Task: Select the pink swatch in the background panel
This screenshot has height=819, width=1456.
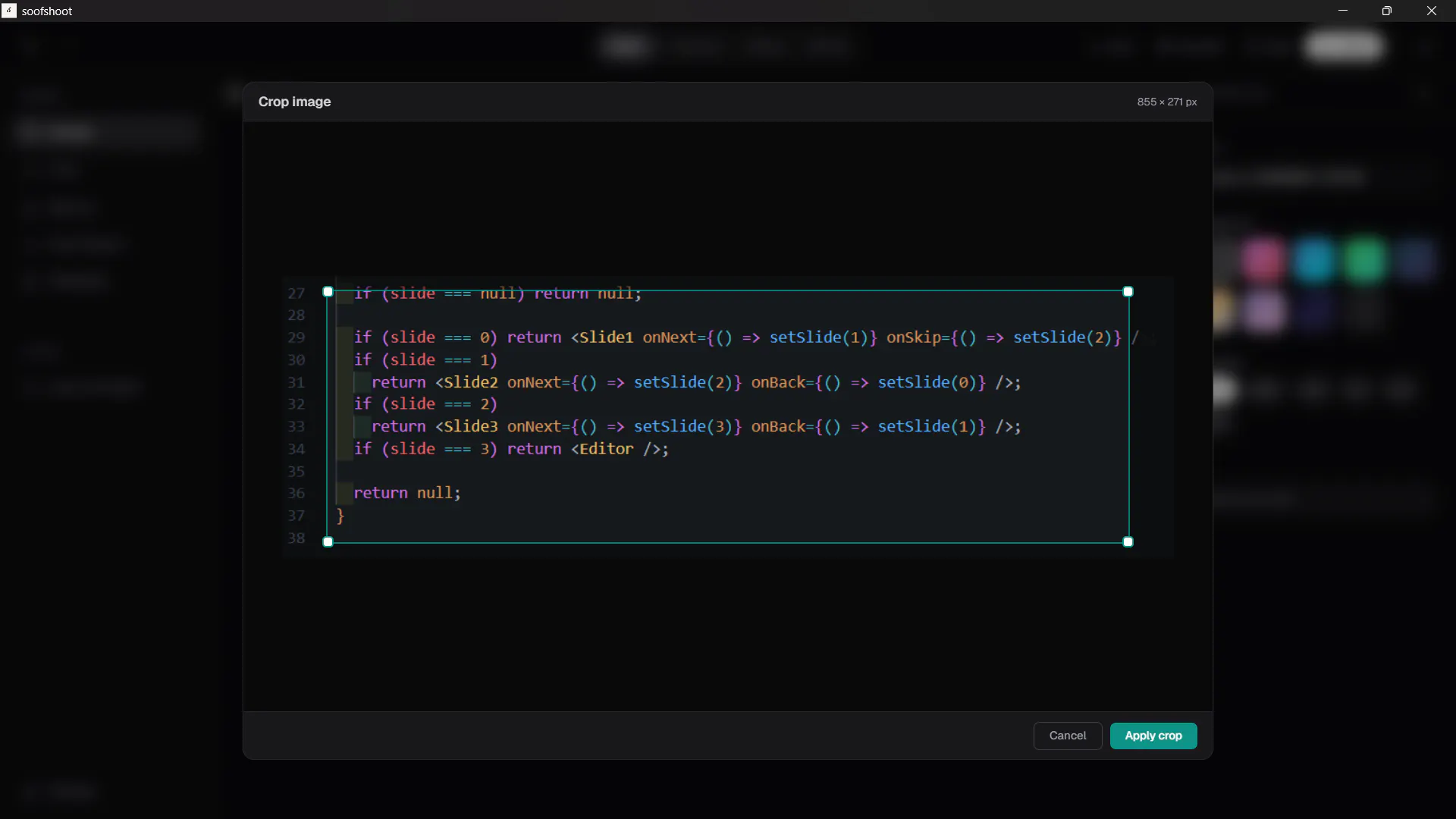Action: click(x=1263, y=260)
